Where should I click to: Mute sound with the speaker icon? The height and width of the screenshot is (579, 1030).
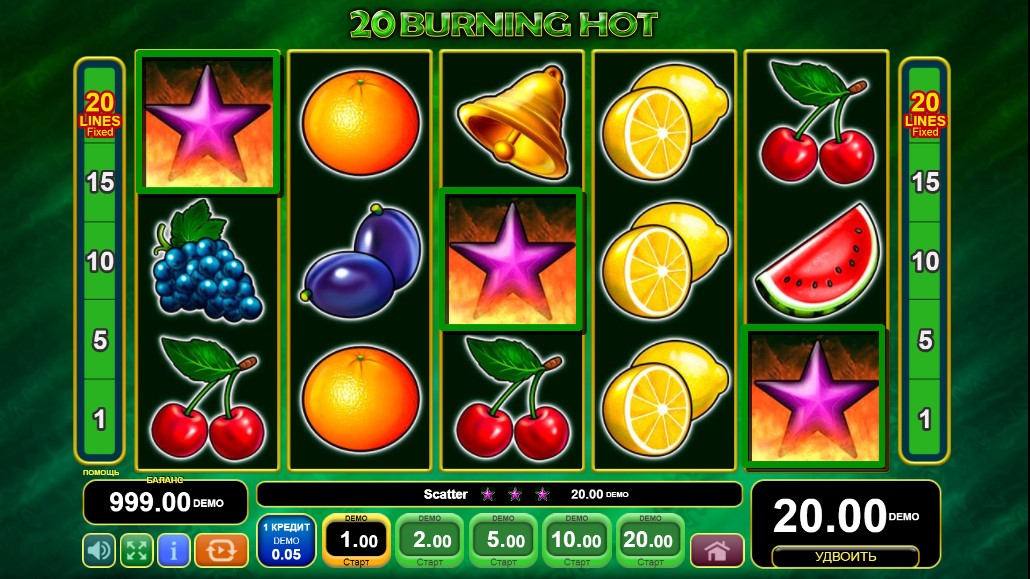tap(99, 550)
